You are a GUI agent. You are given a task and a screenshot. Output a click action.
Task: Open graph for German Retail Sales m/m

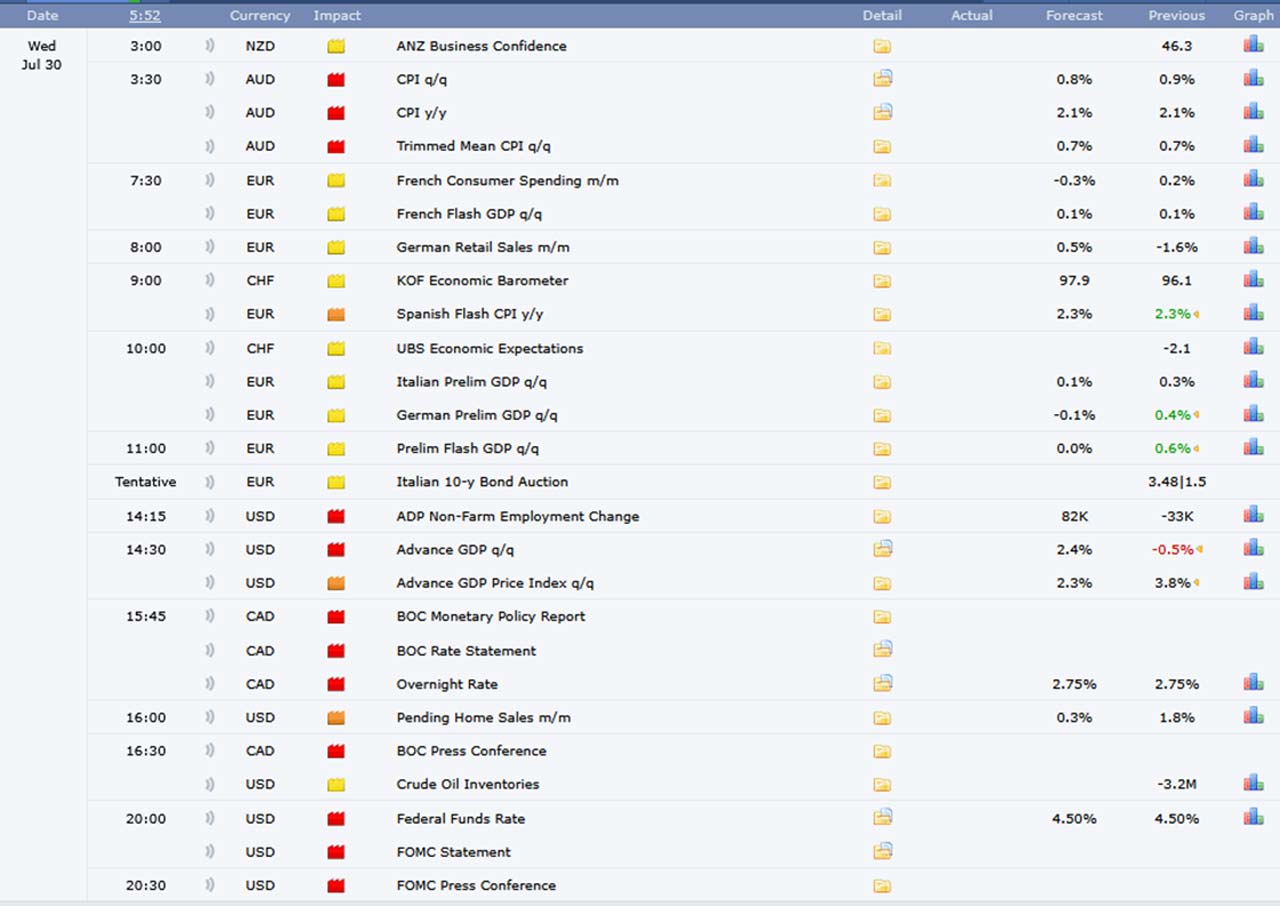(1253, 246)
